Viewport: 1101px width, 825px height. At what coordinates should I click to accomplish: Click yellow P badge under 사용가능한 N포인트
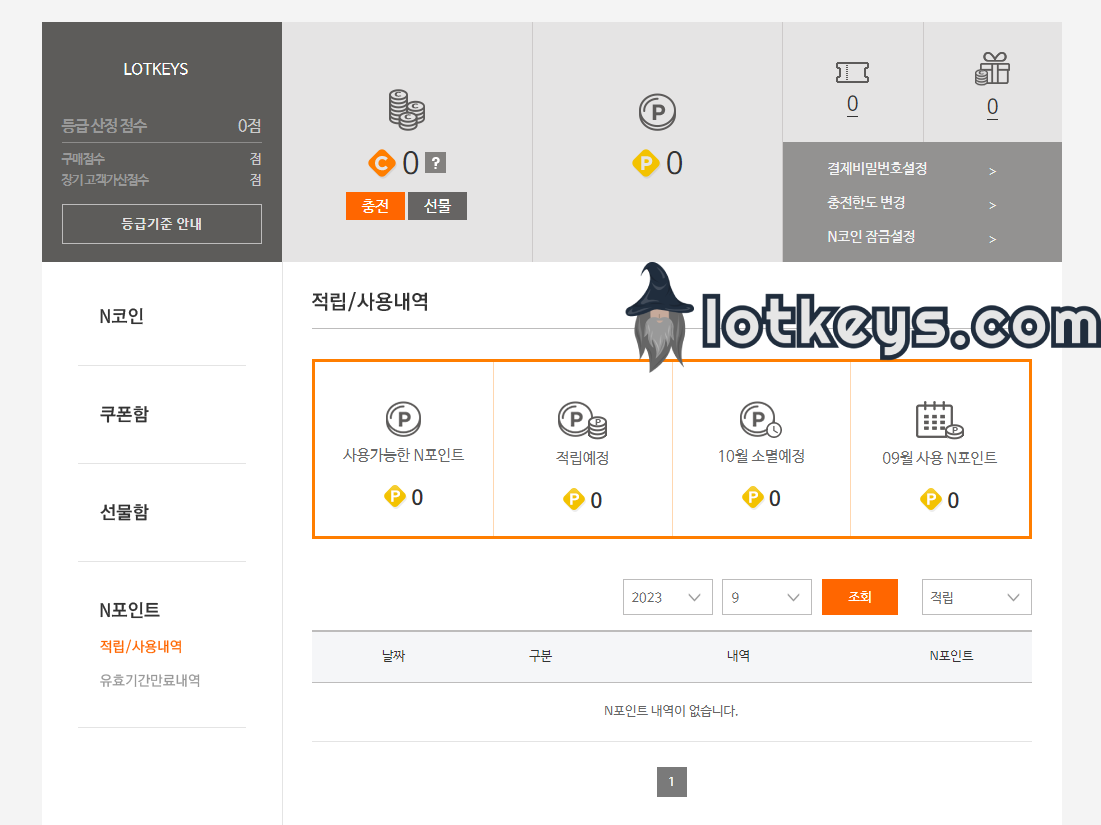pyautogui.click(x=395, y=497)
